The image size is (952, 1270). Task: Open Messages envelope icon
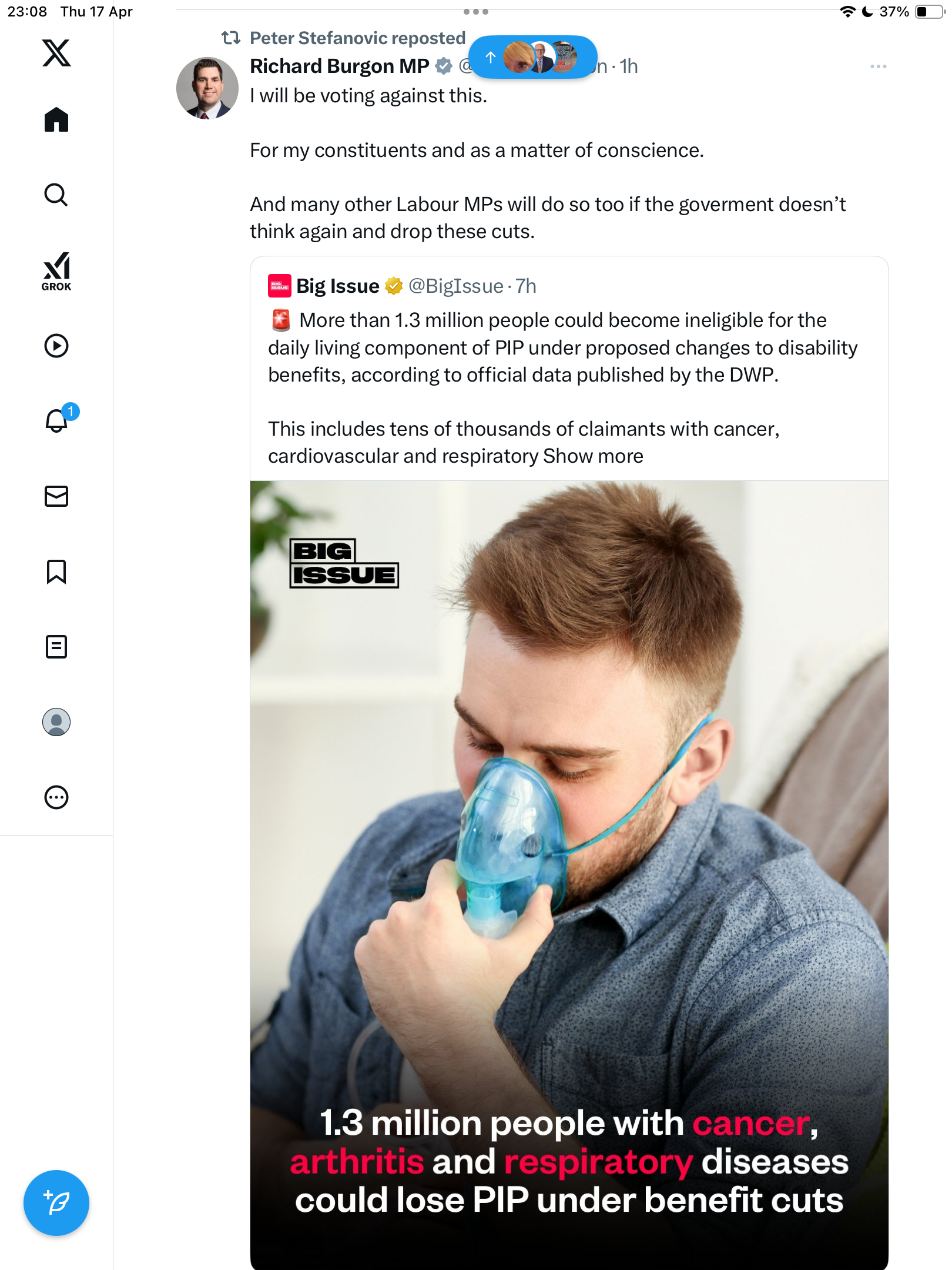56,496
